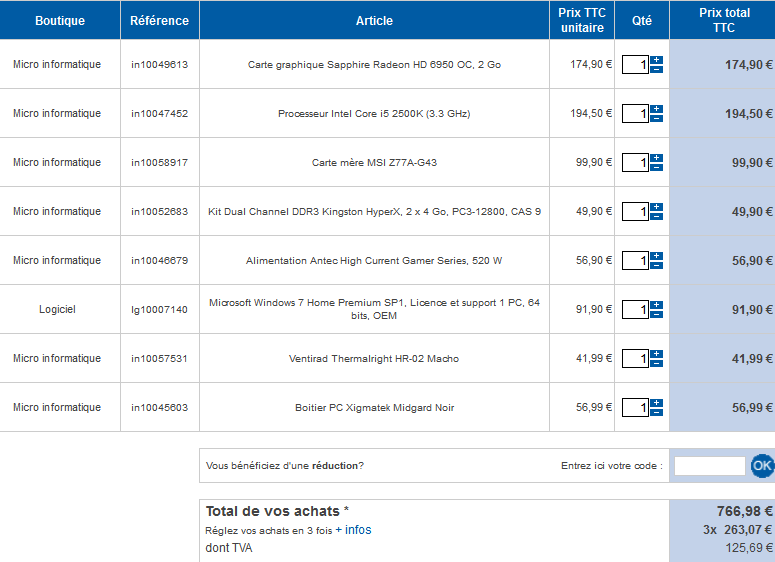
Task: Decrease quantity of MSI Z77A-G43 motherboard
Action: [x=656, y=168]
